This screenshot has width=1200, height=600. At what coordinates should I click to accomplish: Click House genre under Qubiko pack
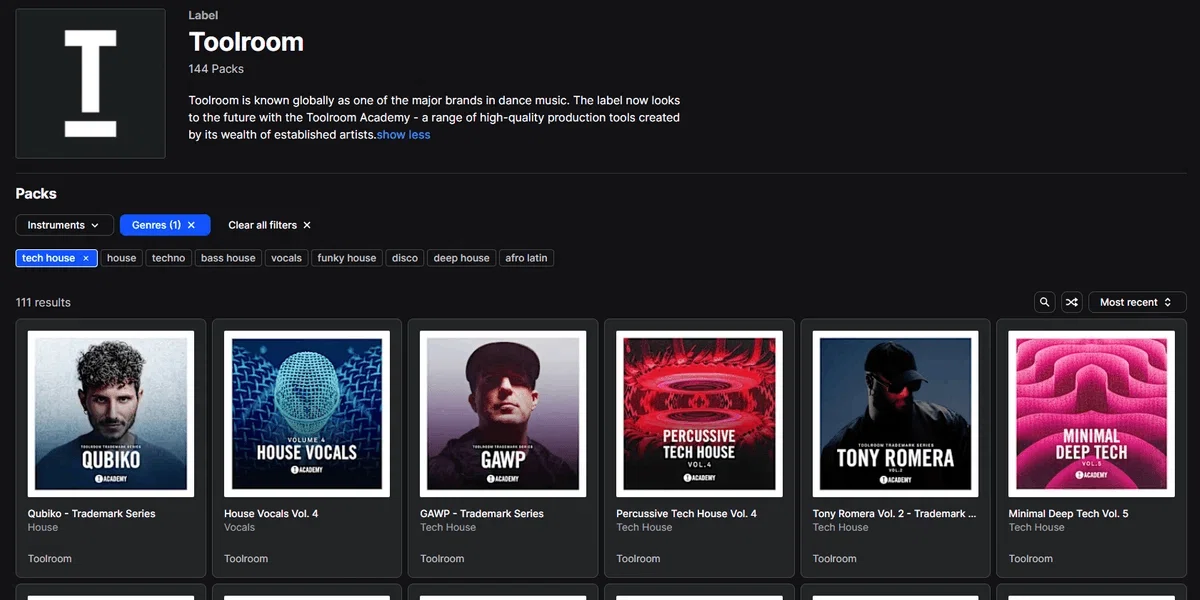click(x=43, y=528)
